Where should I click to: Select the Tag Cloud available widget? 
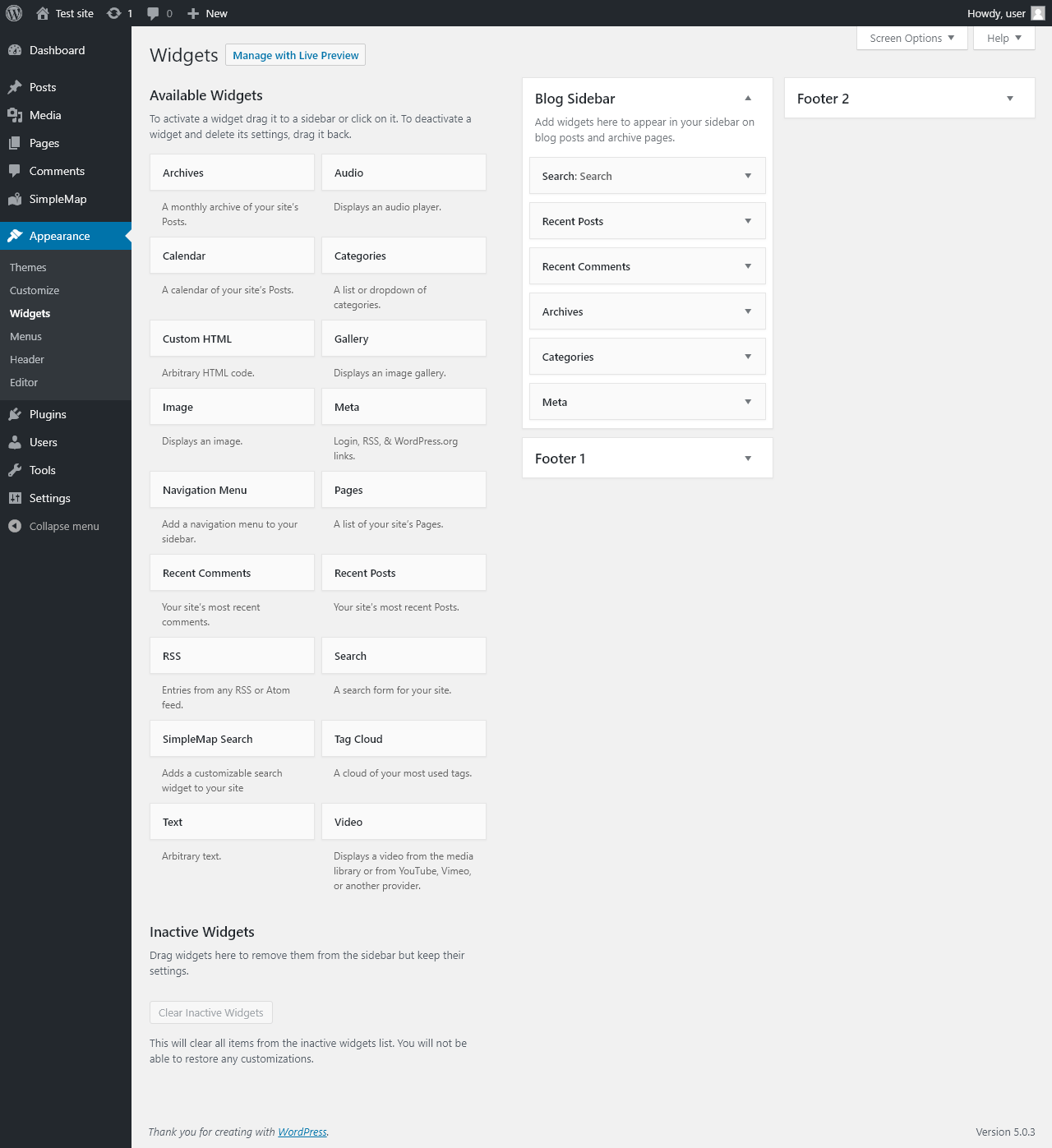pos(404,739)
